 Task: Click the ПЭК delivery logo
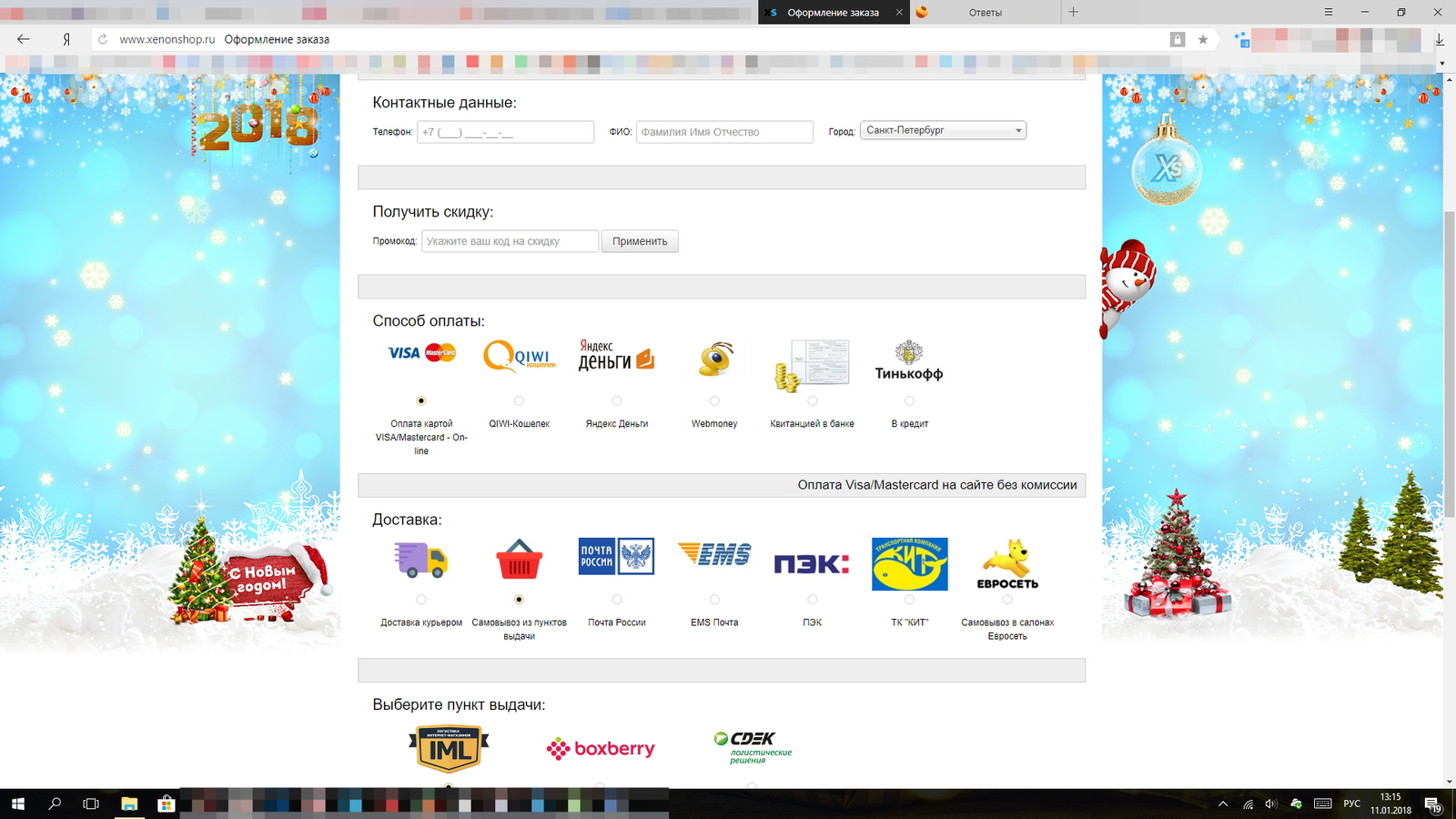[x=812, y=564]
